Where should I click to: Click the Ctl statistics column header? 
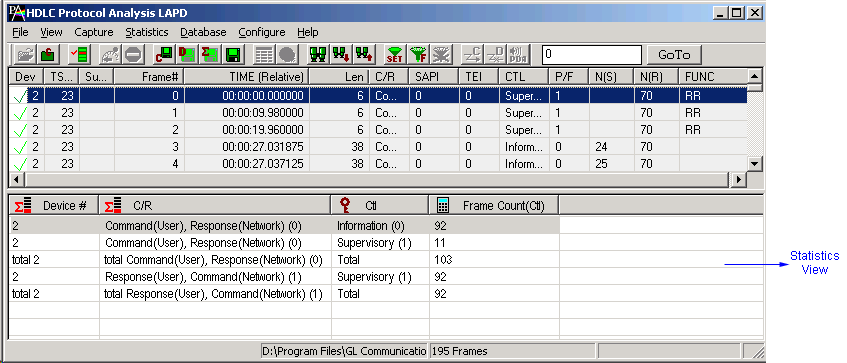click(380, 205)
